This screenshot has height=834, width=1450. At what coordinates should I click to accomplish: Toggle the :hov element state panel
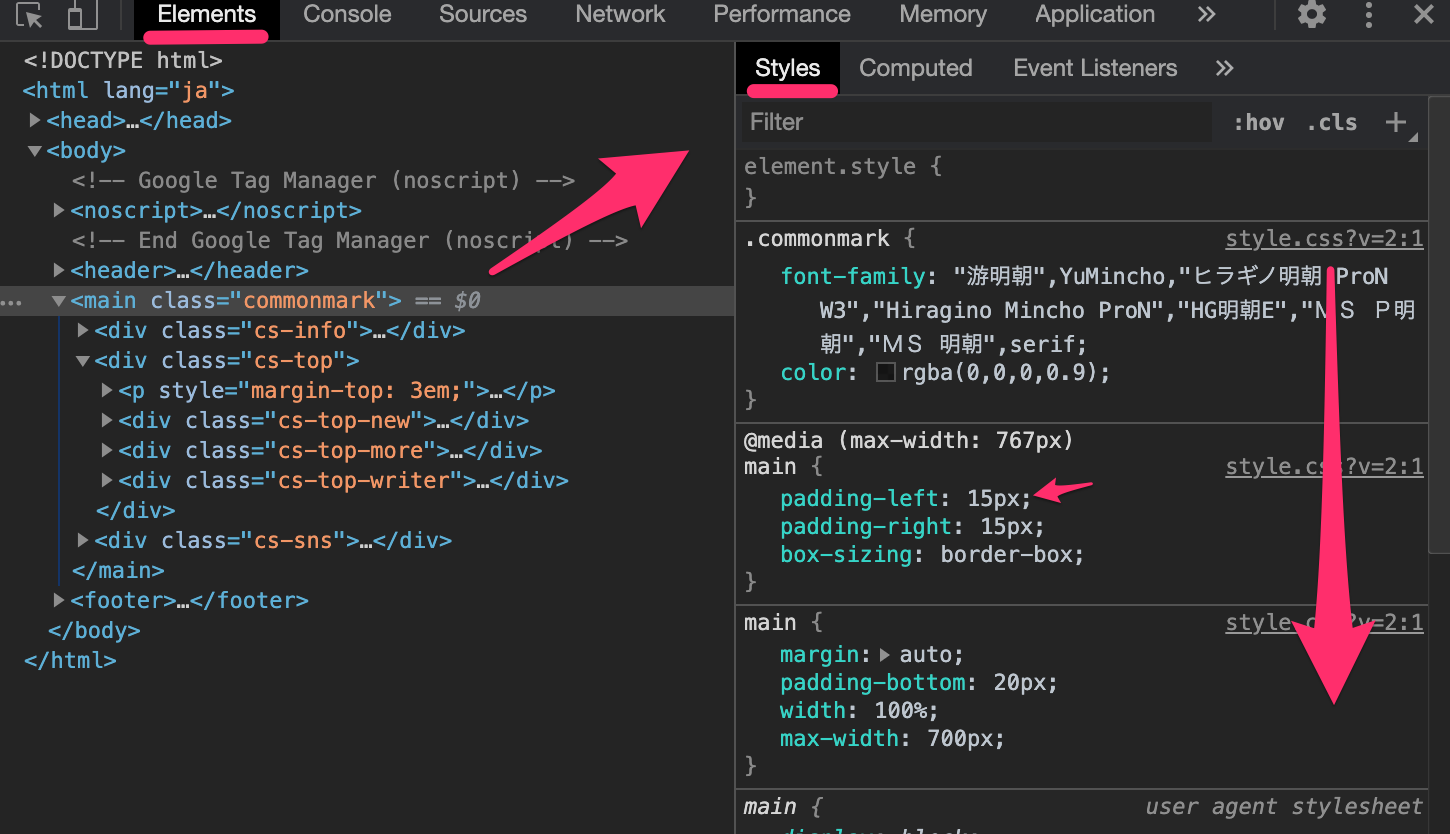pos(1258,123)
